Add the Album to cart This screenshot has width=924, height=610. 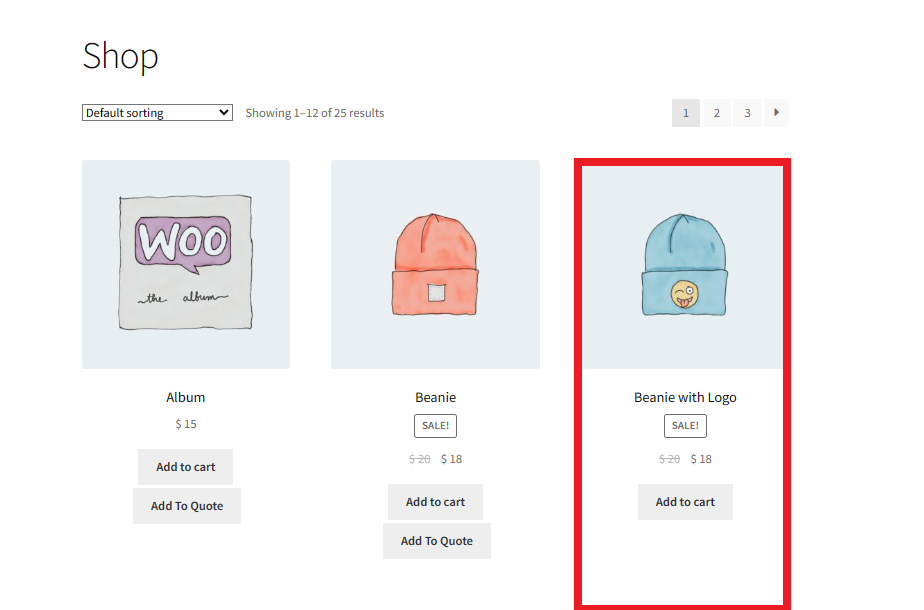tap(185, 467)
